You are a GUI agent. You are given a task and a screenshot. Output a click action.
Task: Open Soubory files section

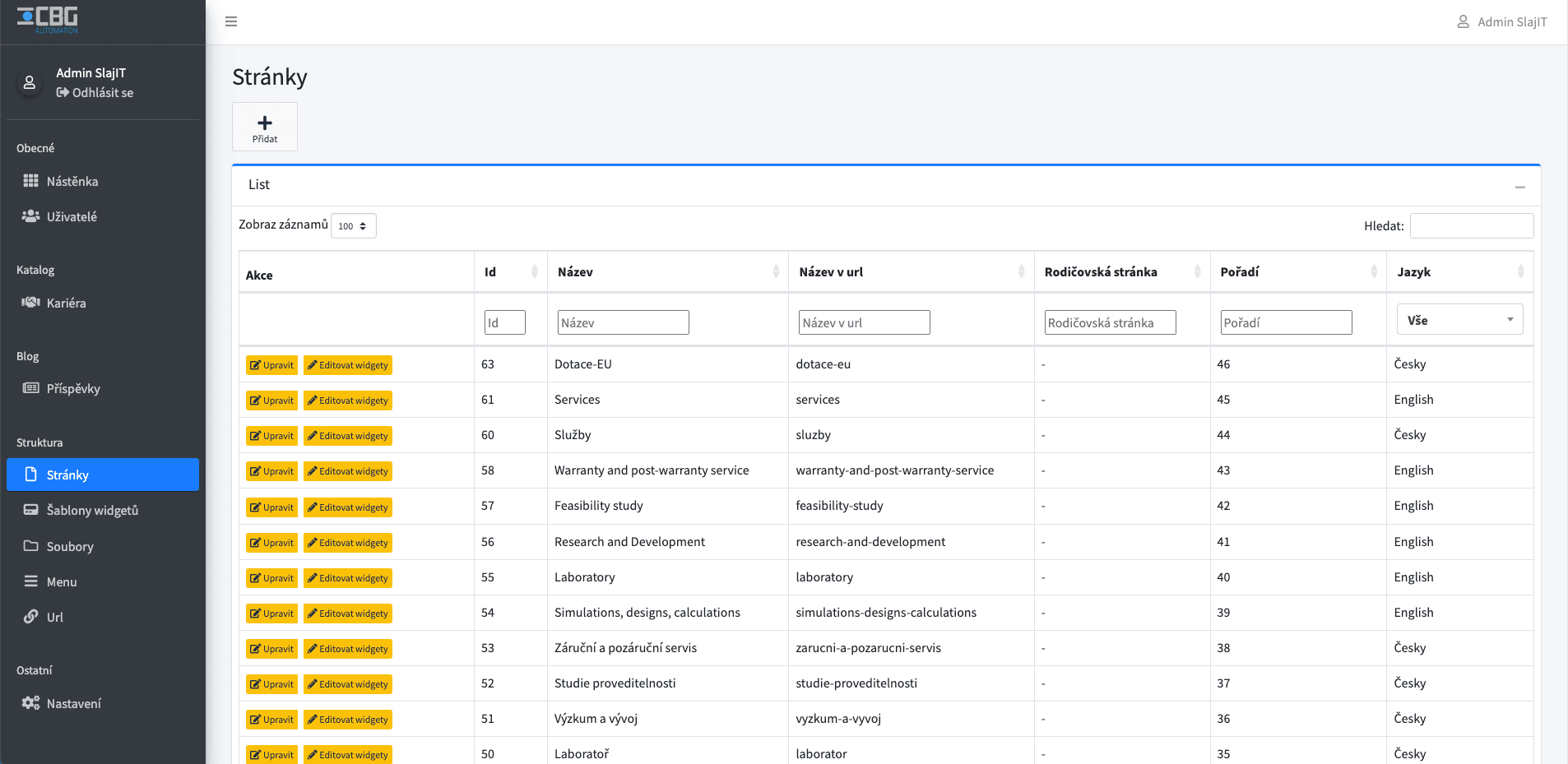70,546
